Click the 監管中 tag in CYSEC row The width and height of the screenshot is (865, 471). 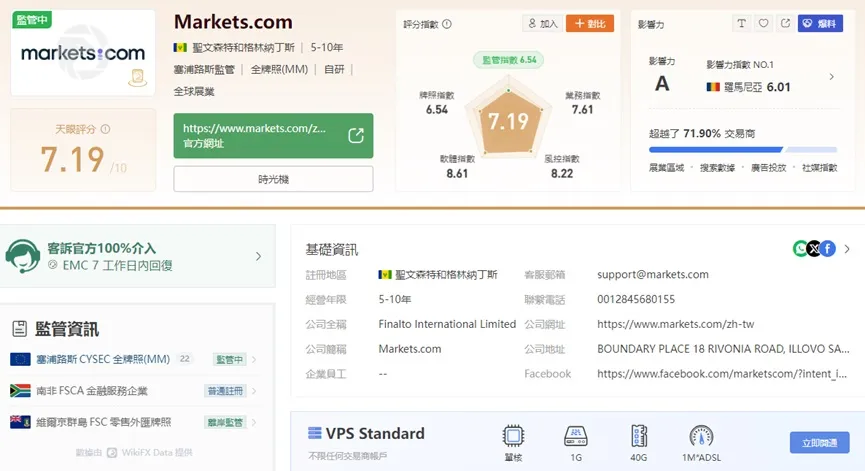point(229,360)
